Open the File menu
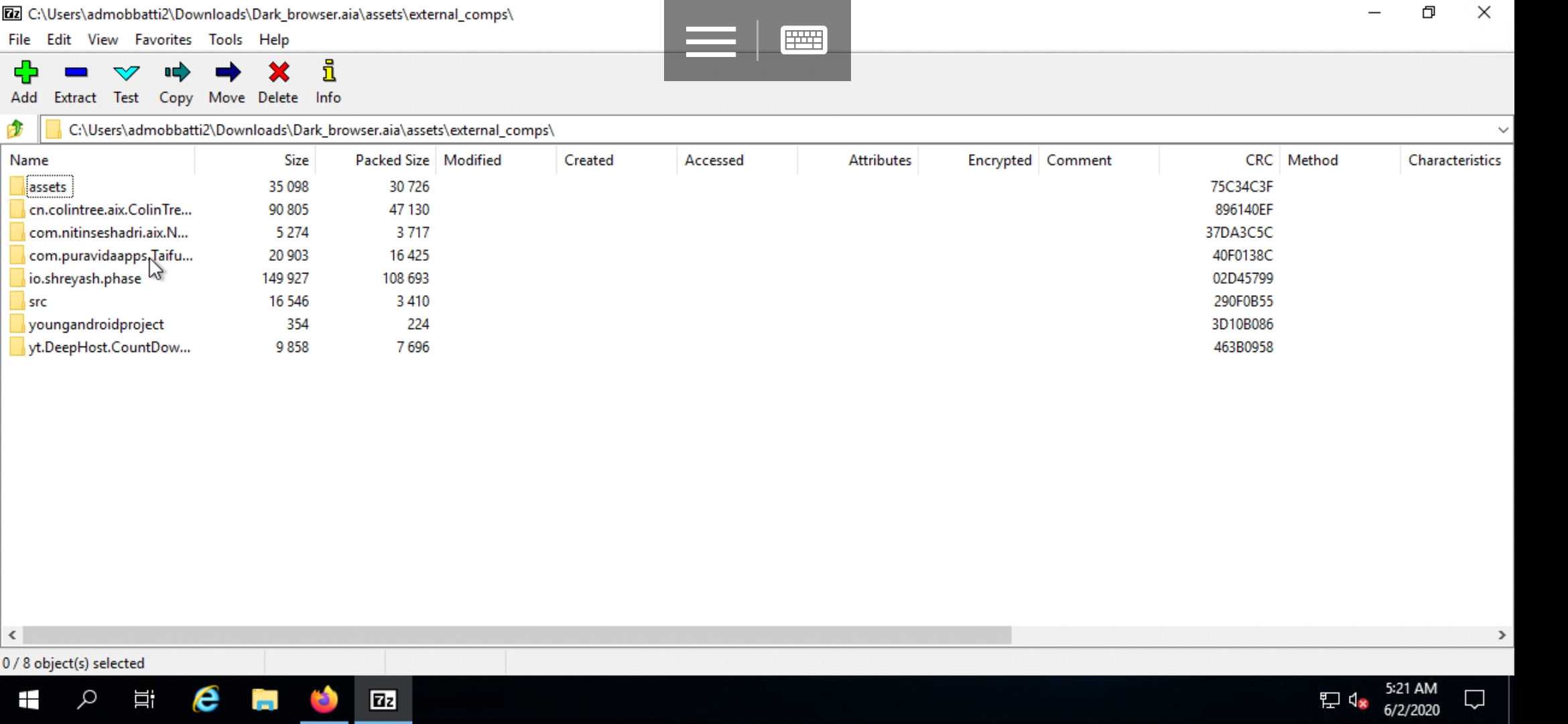Image resolution: width=1568 pixels, height=724 pixels. (x=19, y=40)
